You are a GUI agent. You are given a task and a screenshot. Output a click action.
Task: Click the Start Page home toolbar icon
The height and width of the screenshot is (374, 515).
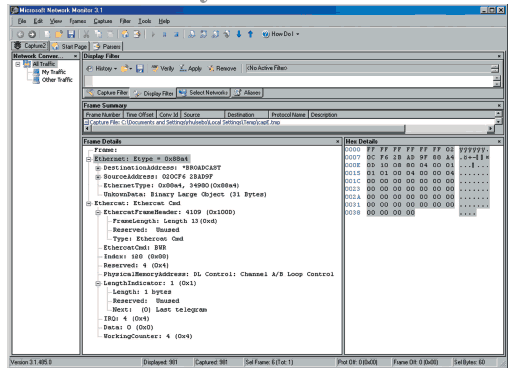tap(125, 34)
